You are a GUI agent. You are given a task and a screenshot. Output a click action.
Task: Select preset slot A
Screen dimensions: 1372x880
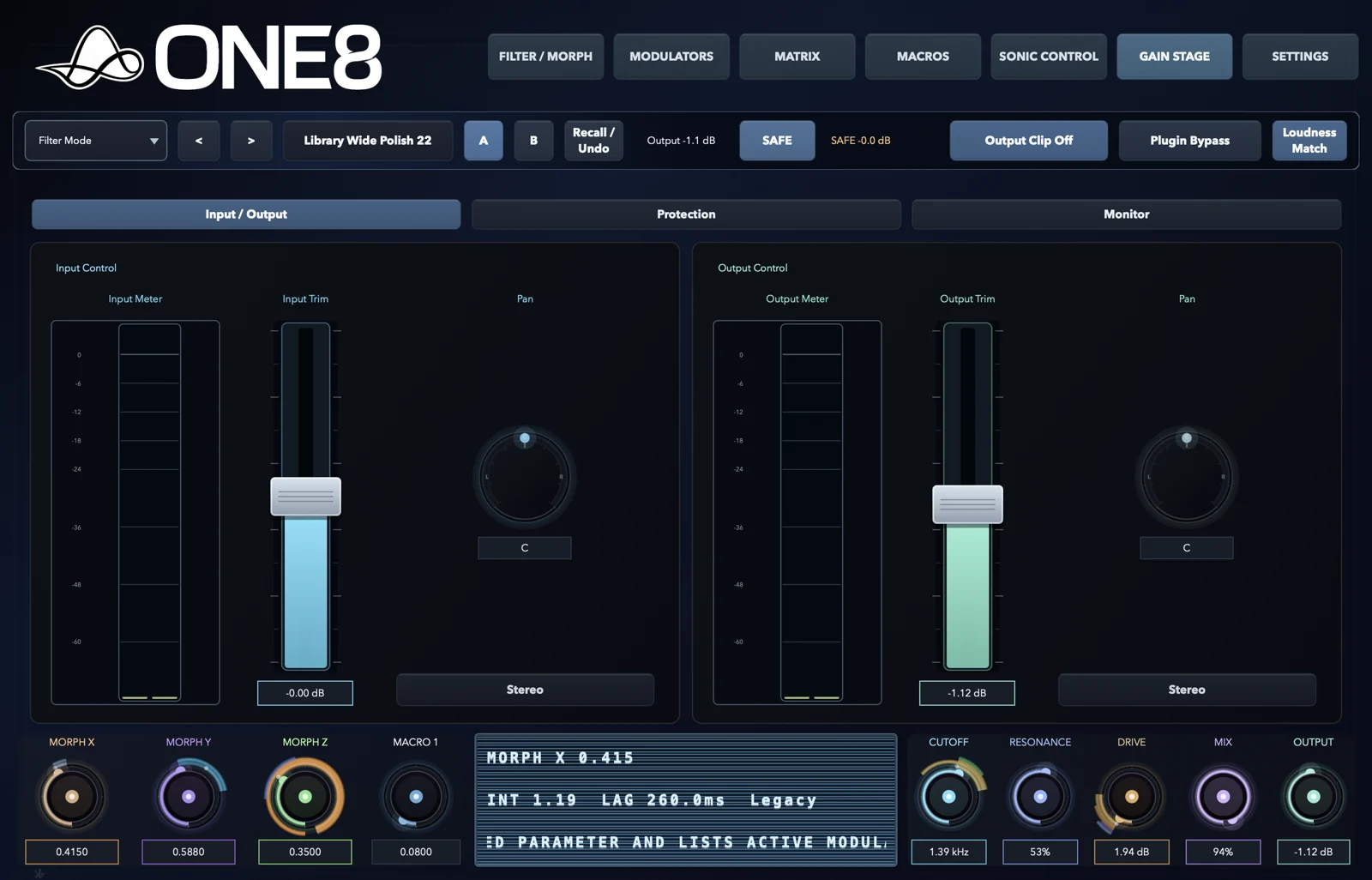484,141
